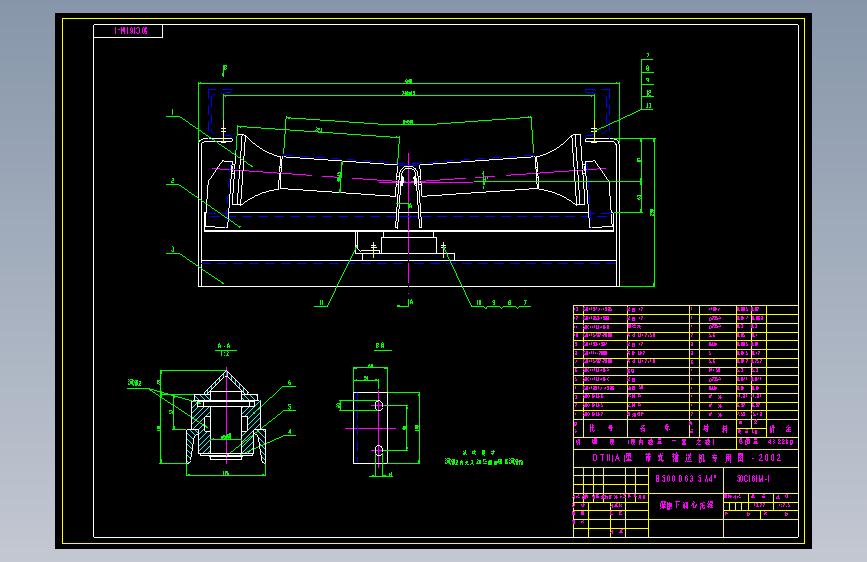
Task: Click part callout number 2 on main view
Action: coord(173,180)
